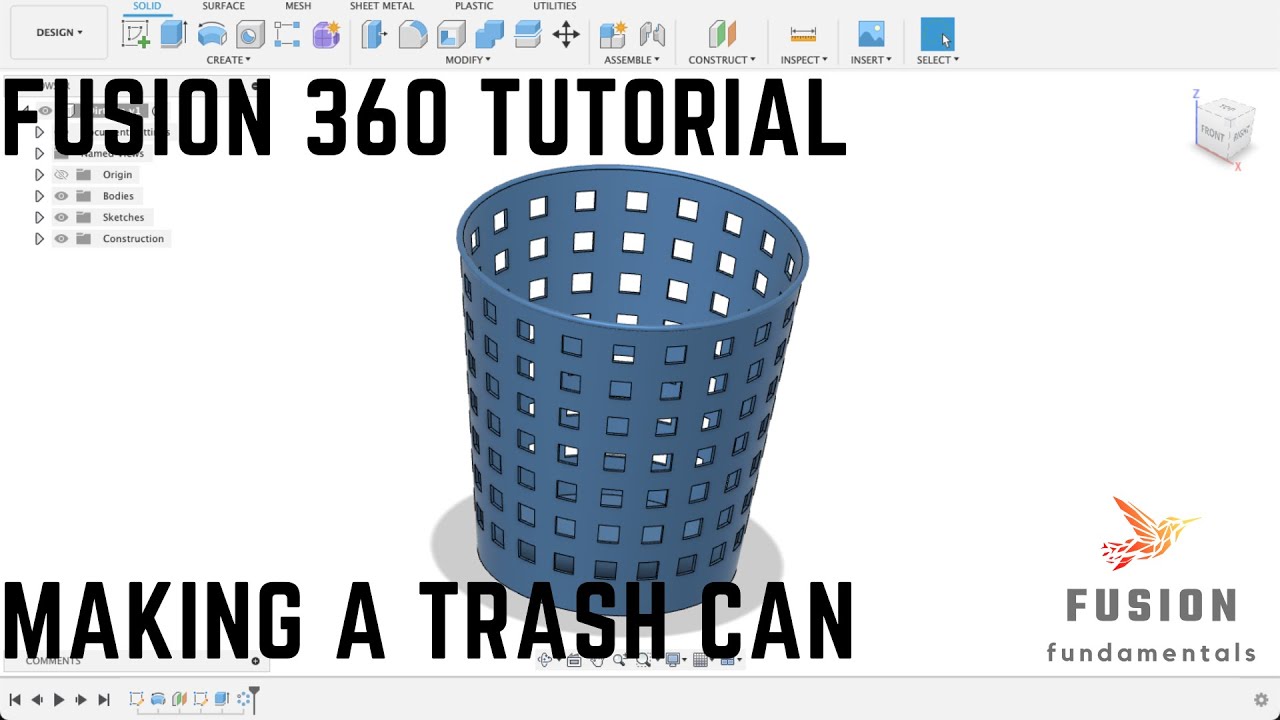Create a New Component from Assemble
This screenshot has height=720, width=1280.
[x=613, y=35]
